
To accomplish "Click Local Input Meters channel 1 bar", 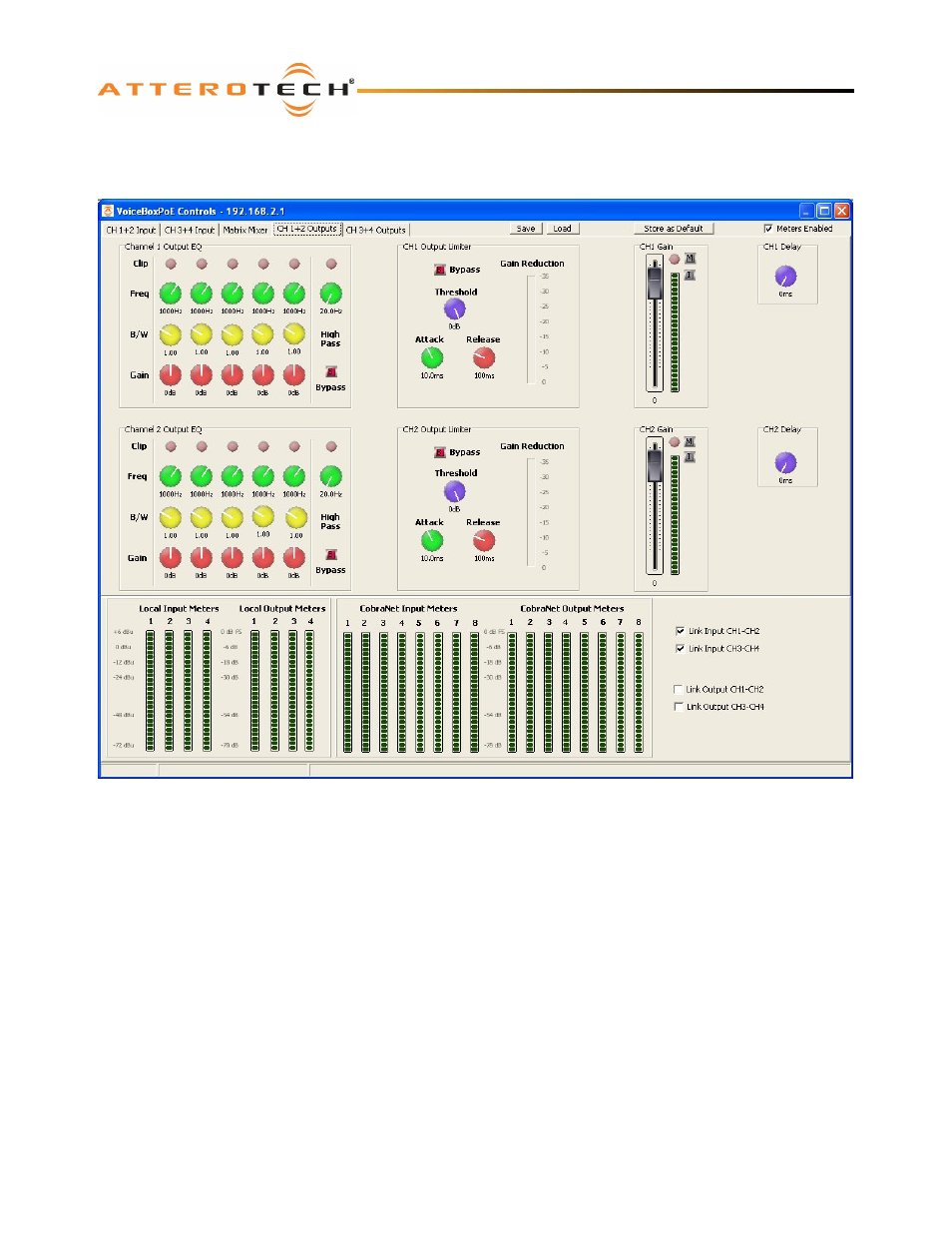I will 151,691.
